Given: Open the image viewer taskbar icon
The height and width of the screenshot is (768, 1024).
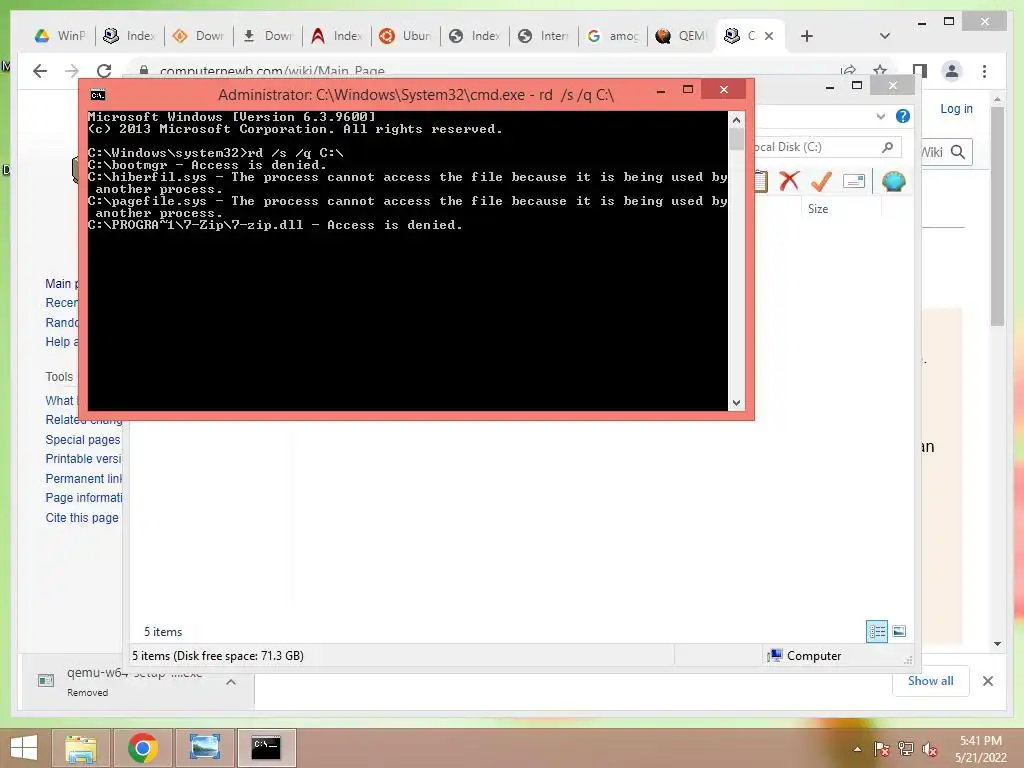Looking at the screenshot, I should point(204,748).
